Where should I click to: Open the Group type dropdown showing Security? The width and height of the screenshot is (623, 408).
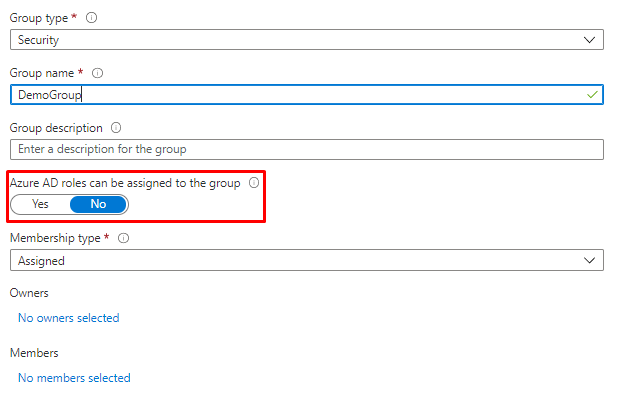307,40
